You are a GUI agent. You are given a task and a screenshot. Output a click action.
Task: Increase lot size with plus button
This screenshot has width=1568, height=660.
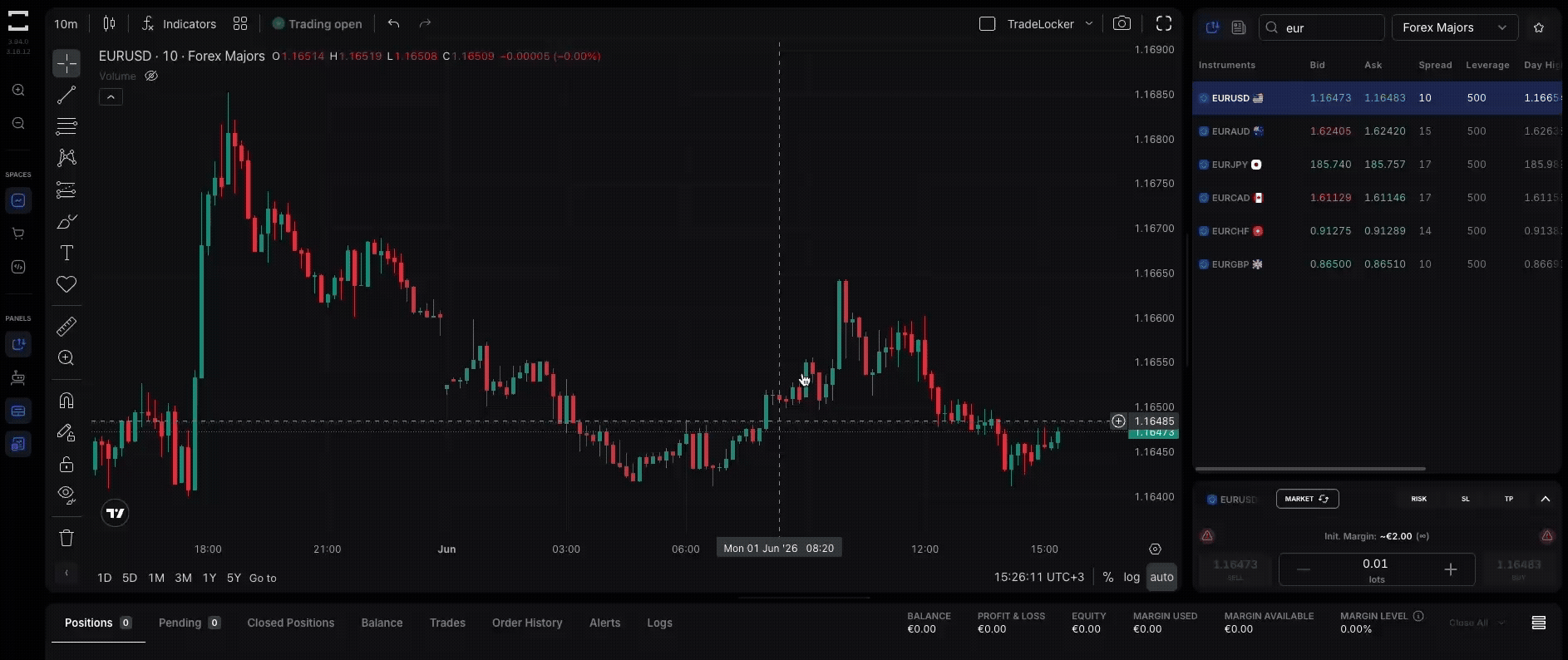pyautogui.click(x=1451, y=569)
